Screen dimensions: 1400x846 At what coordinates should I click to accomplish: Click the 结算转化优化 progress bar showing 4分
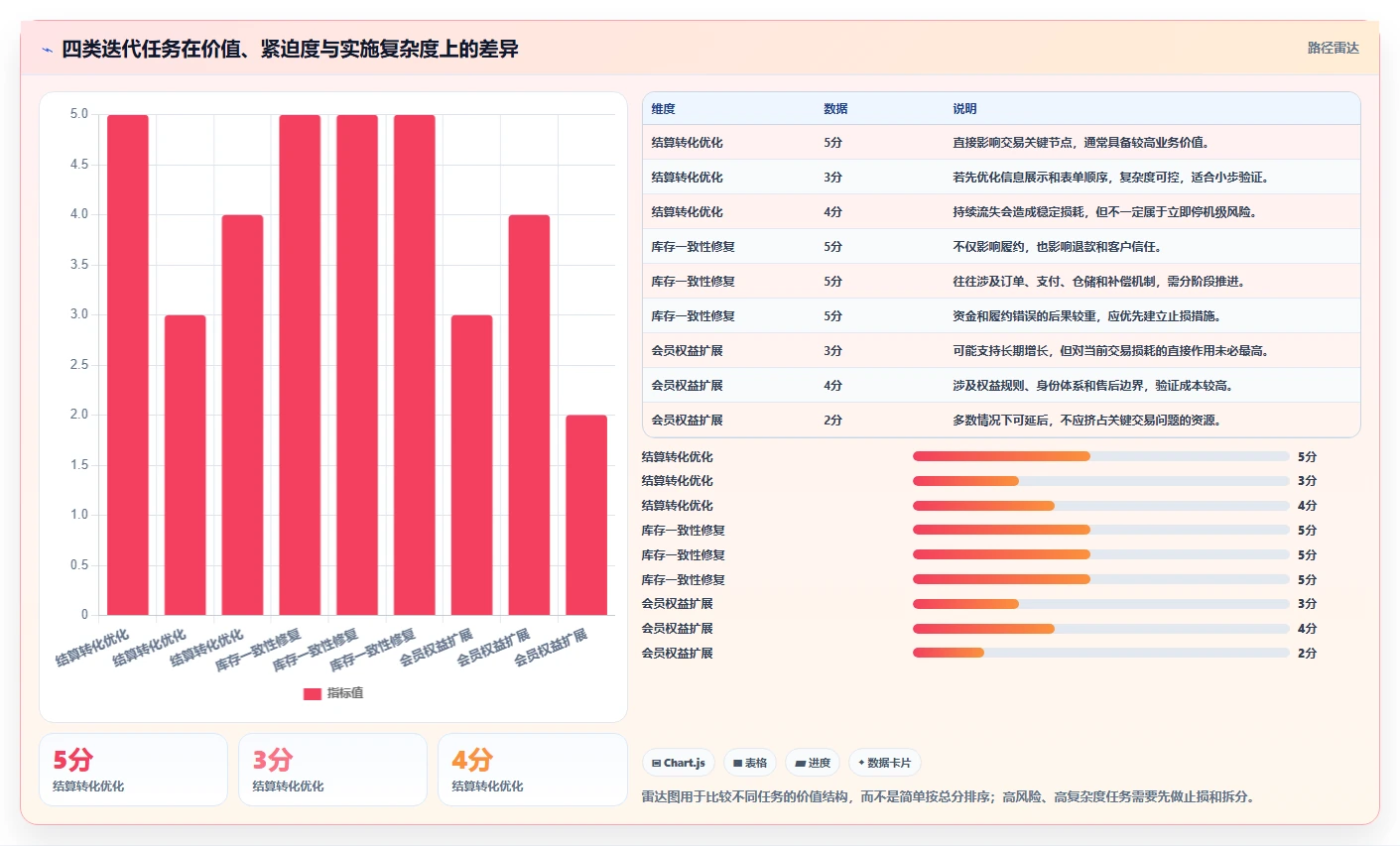coord(1101,506)
